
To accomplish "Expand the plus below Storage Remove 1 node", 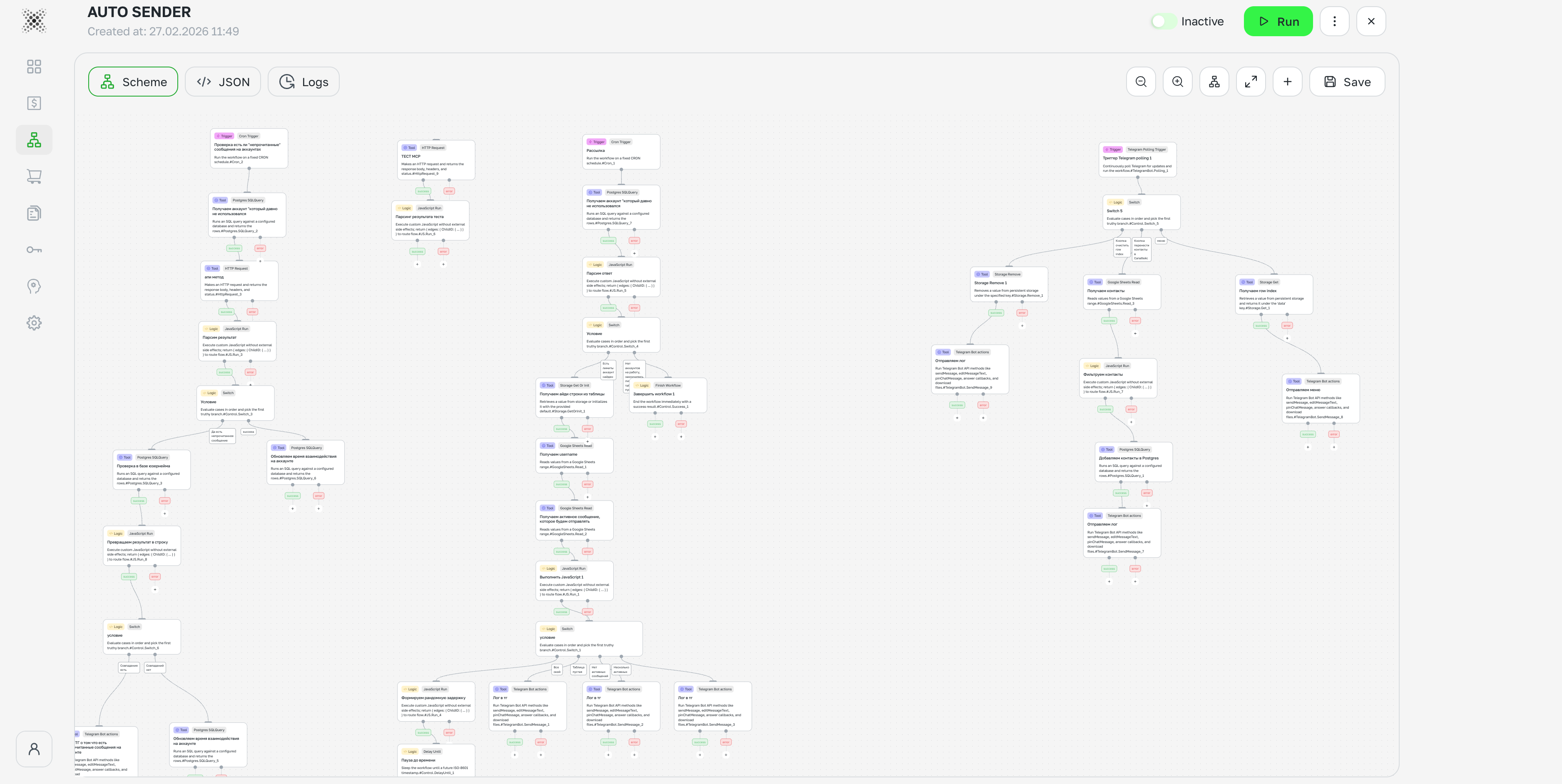I will [1022, 325].
